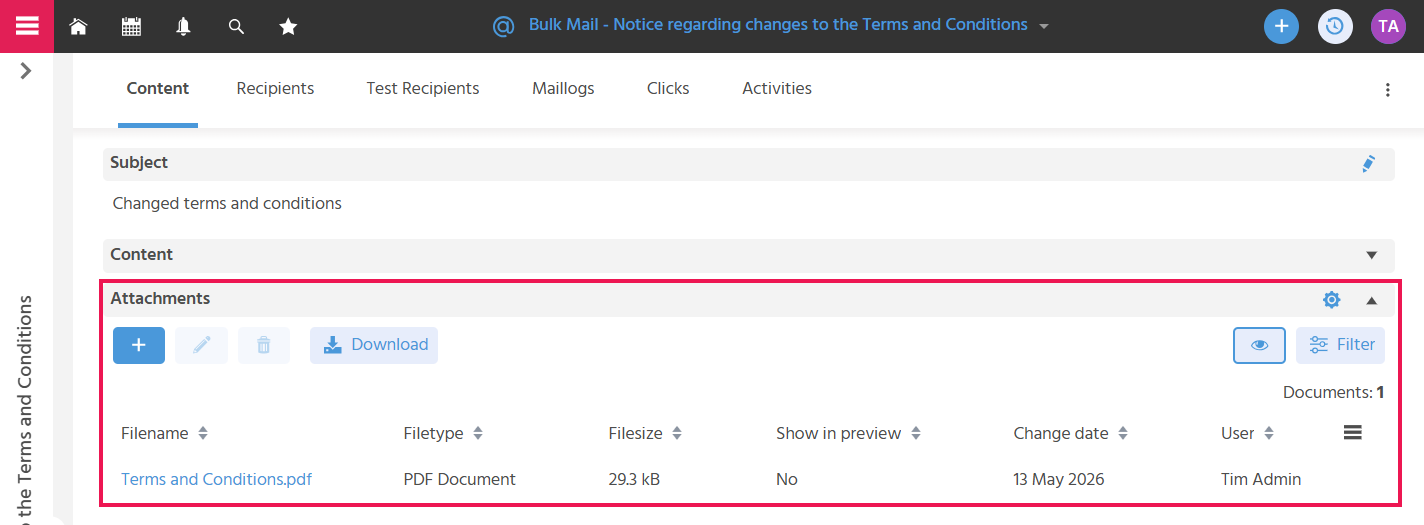This screenshot has height=525, width=1424.
Task: Open favorites star icon
Action: (x=288, y=27)
